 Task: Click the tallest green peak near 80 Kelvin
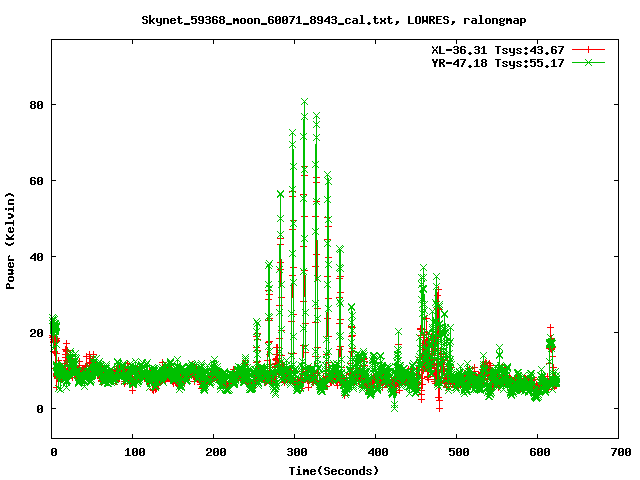point(304,102)
